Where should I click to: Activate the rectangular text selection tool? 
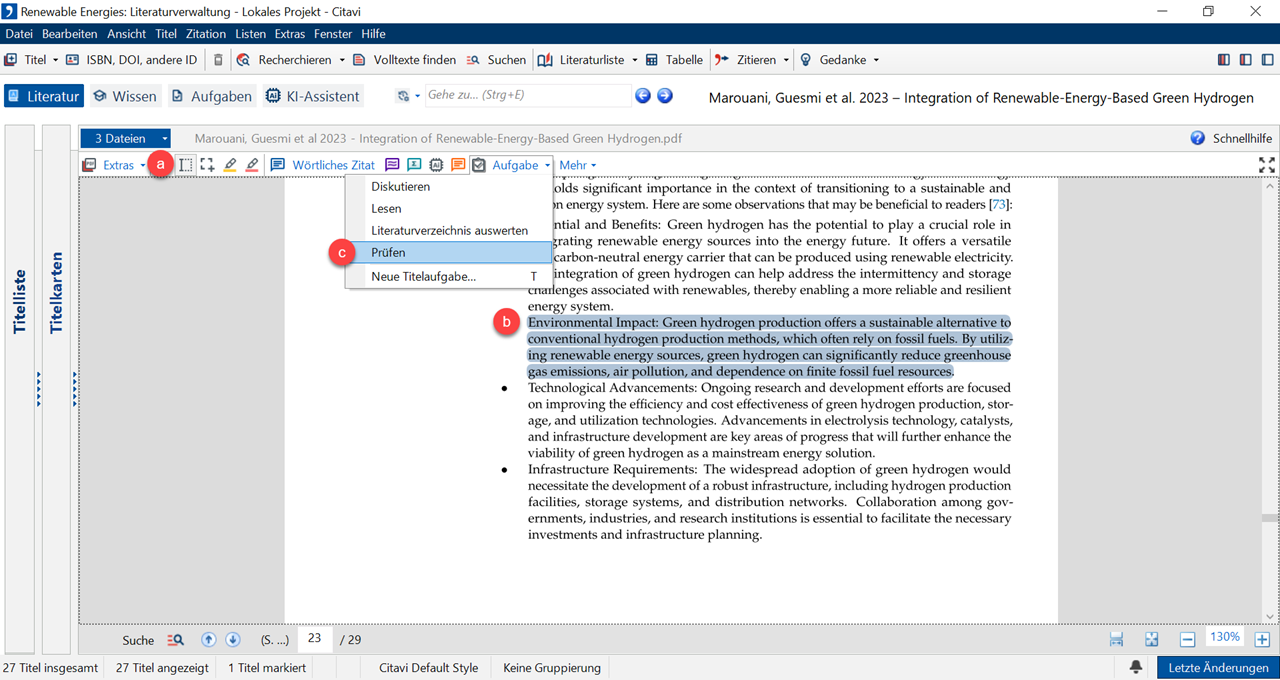point(186,165)
